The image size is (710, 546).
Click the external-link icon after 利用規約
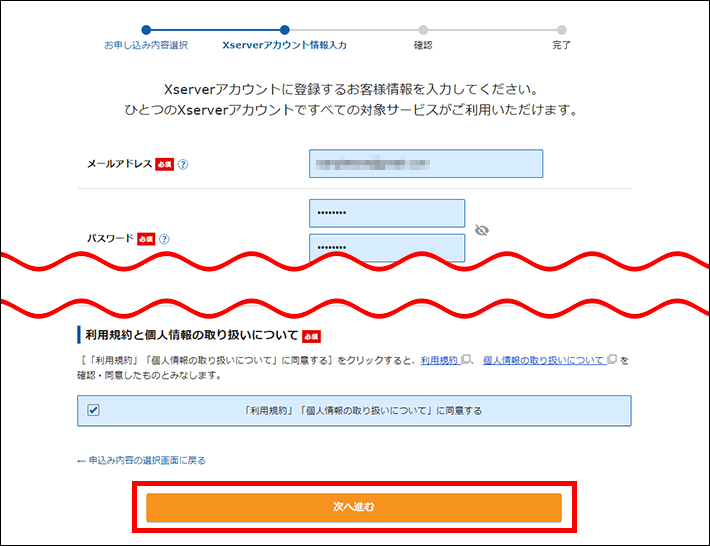(465, 359)
